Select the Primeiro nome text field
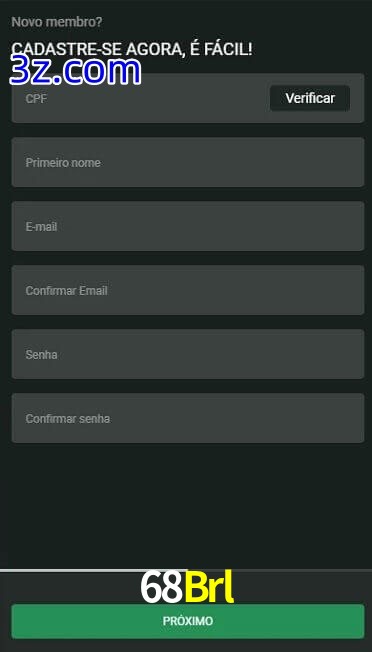This screenshot has width=372, height=652. pos(188,162)
